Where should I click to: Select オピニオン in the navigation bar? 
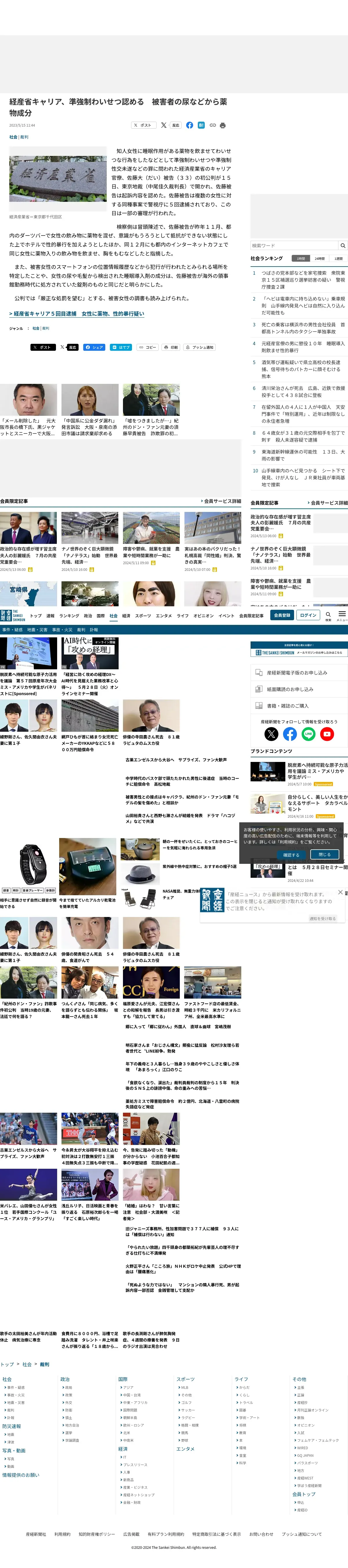click(x=203, y=616)
